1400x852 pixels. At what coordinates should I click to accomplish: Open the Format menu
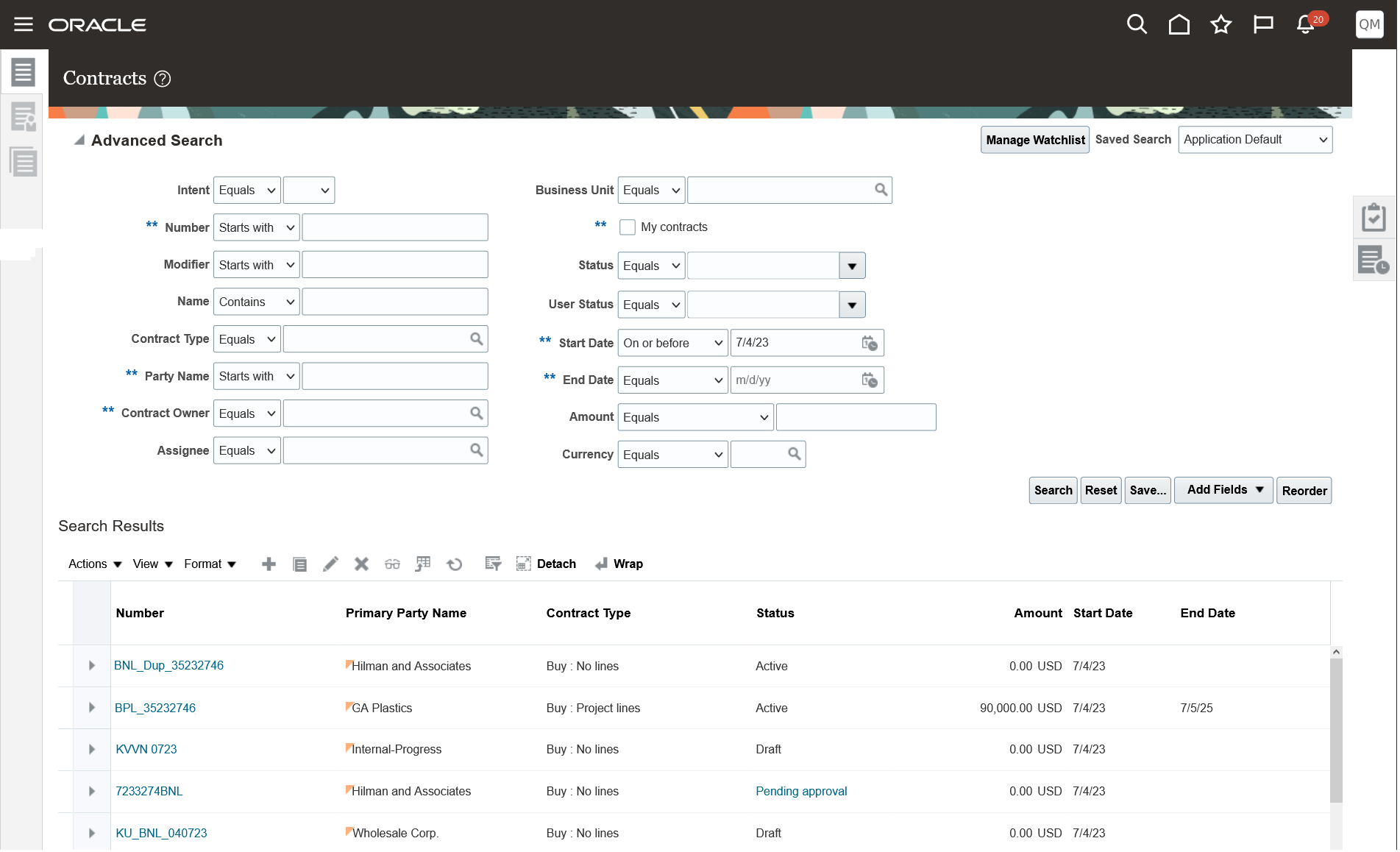pyautogui.click(x=210, y=564)
